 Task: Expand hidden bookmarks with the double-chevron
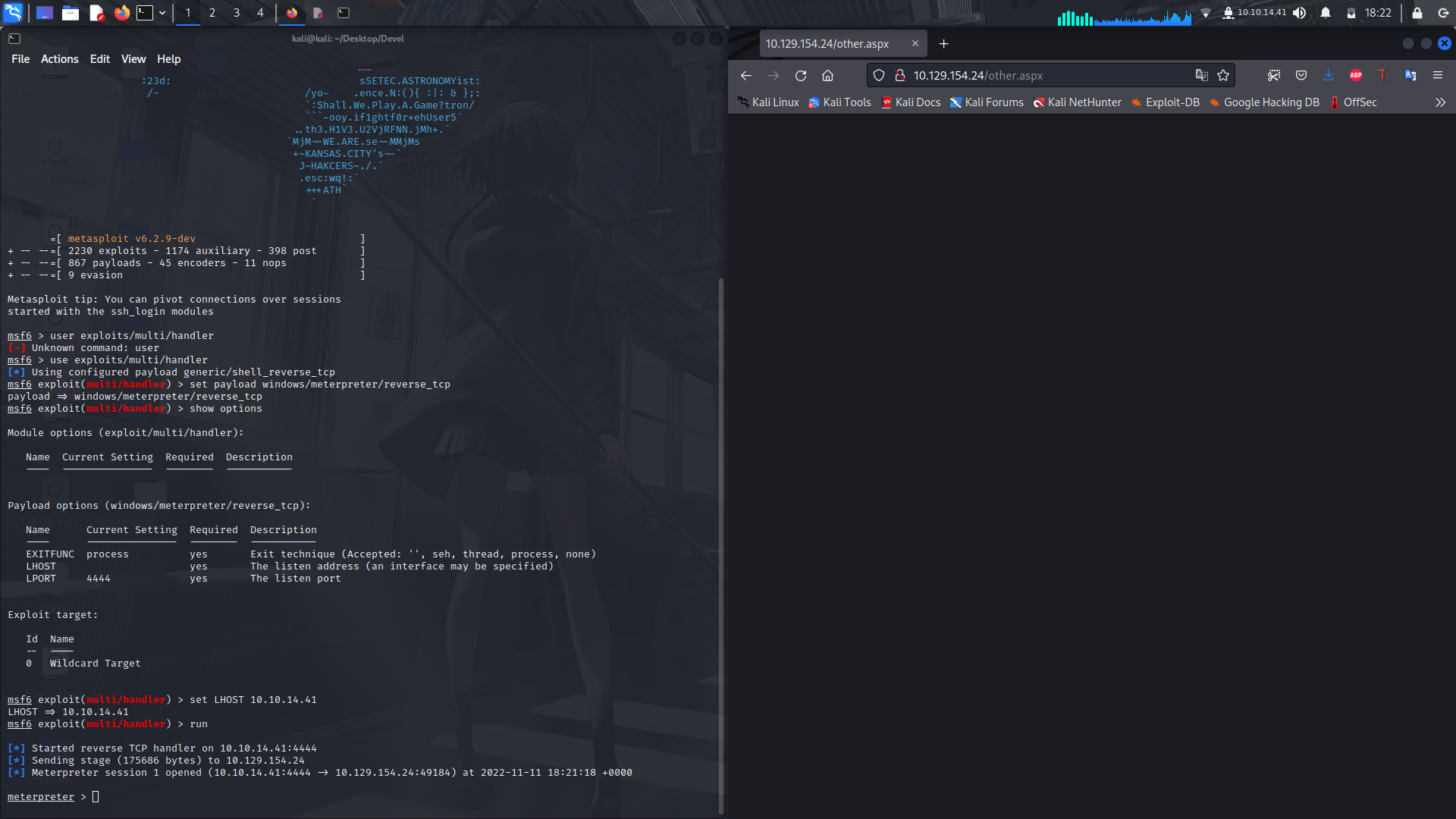coord(1440,102)
